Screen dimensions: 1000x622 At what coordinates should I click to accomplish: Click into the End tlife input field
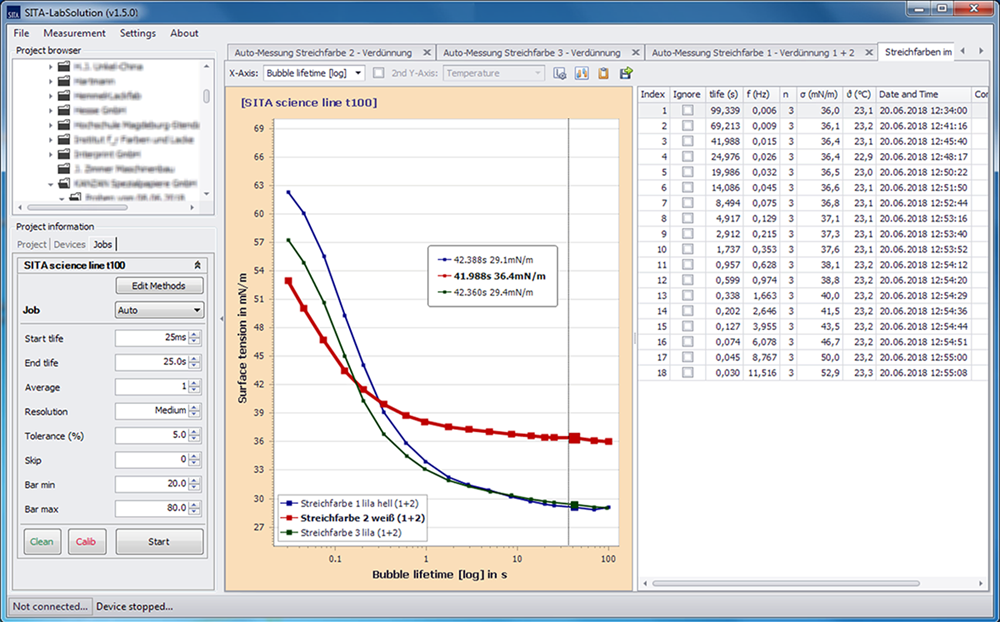(x=152, y=363)
